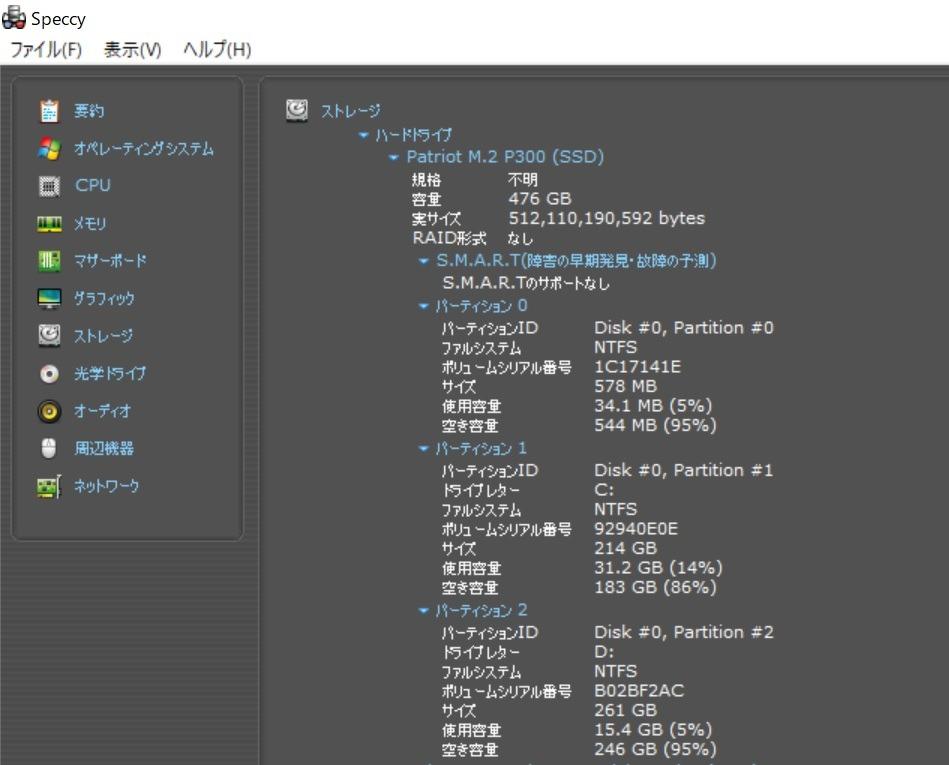The image size is (949, 765).
Task: Go to 周辺機器 section label
Action: [x=104, y=448]
